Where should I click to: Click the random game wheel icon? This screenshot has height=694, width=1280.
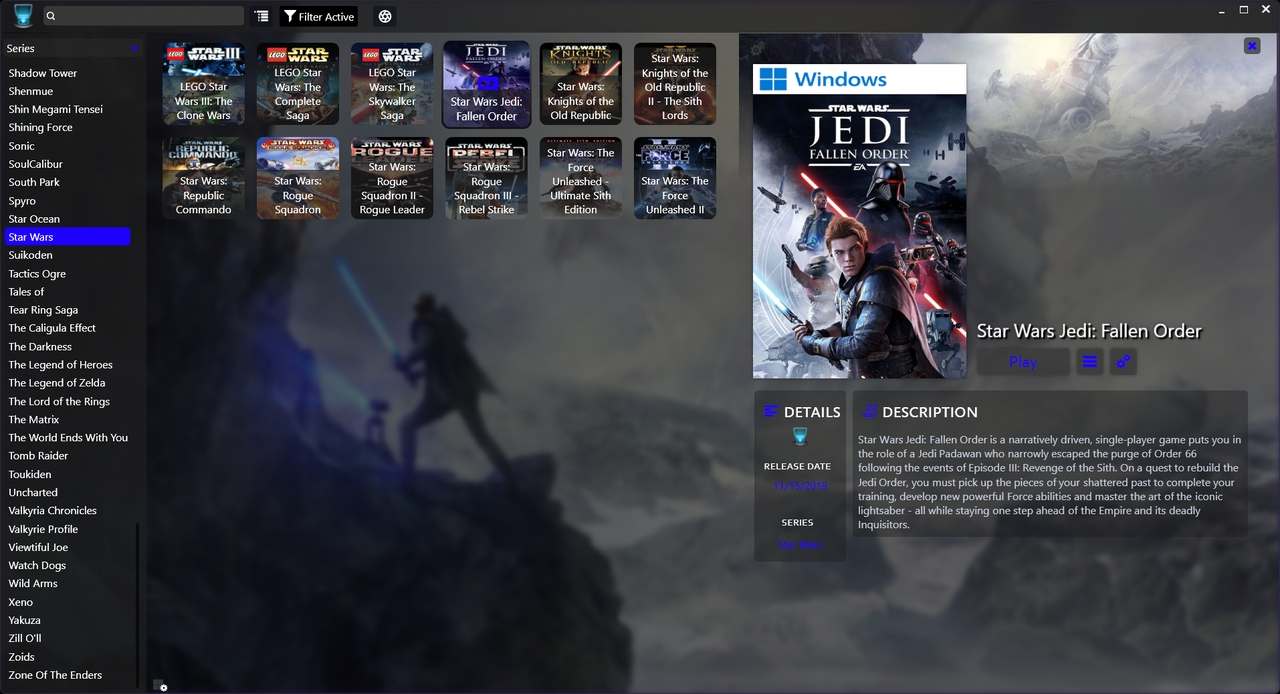(x=385, y=16)
